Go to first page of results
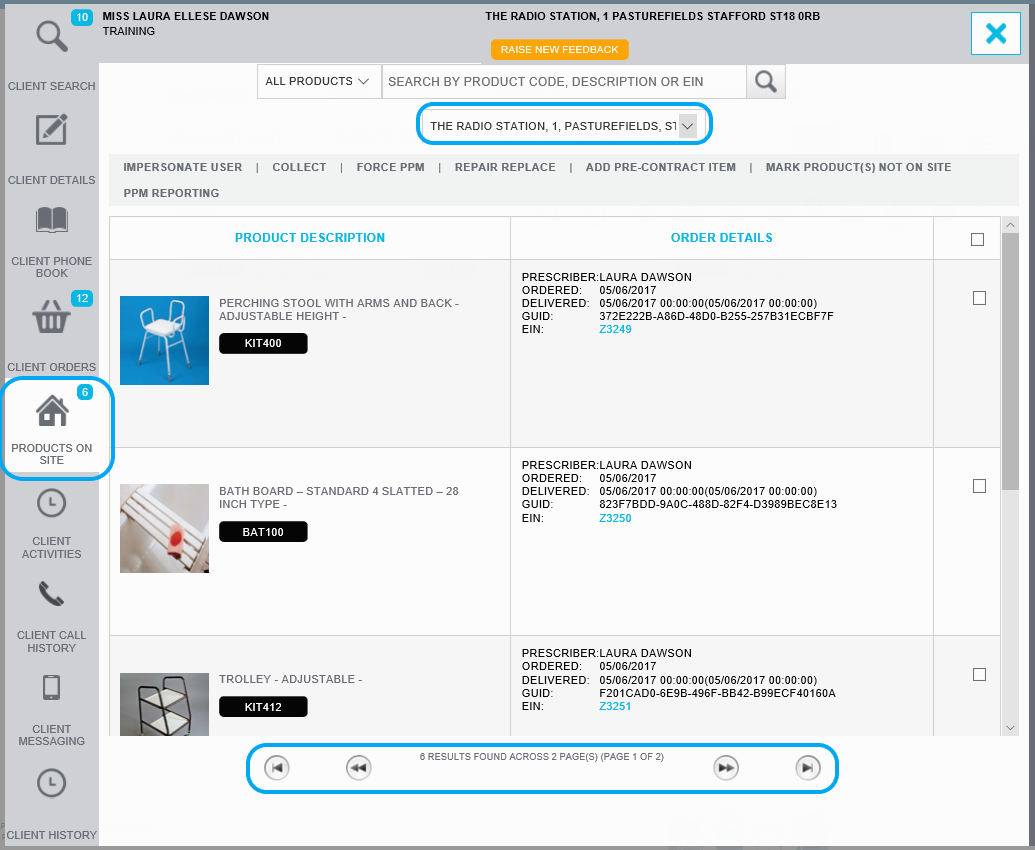 point(277,768)
